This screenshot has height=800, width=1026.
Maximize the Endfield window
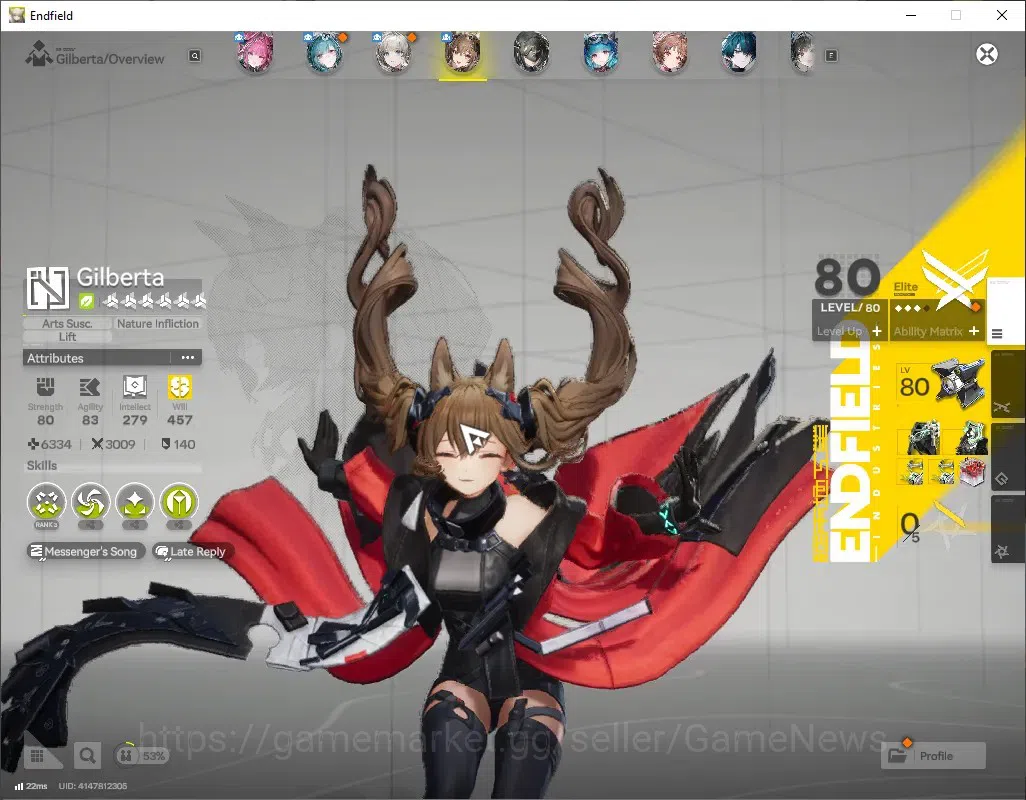pos(955,15)
